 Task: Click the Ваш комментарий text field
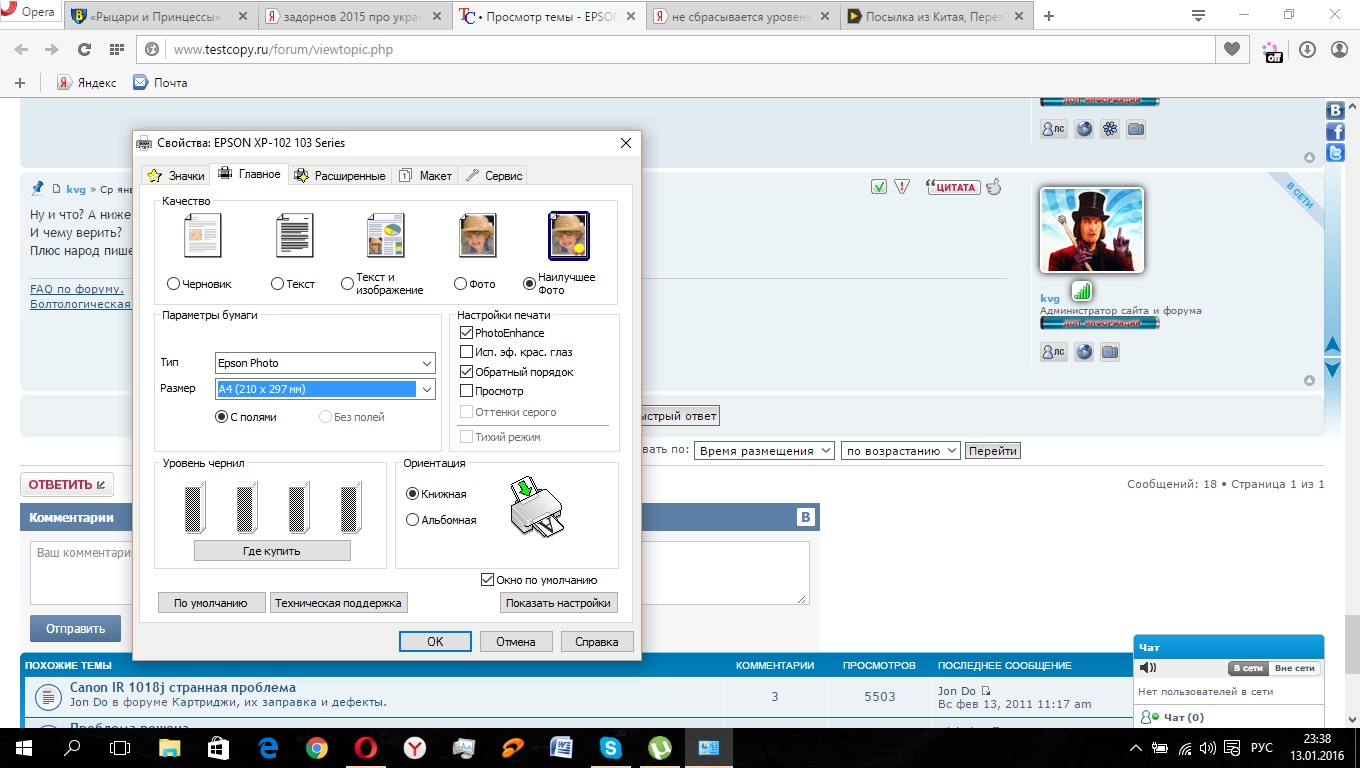[80, 573]
